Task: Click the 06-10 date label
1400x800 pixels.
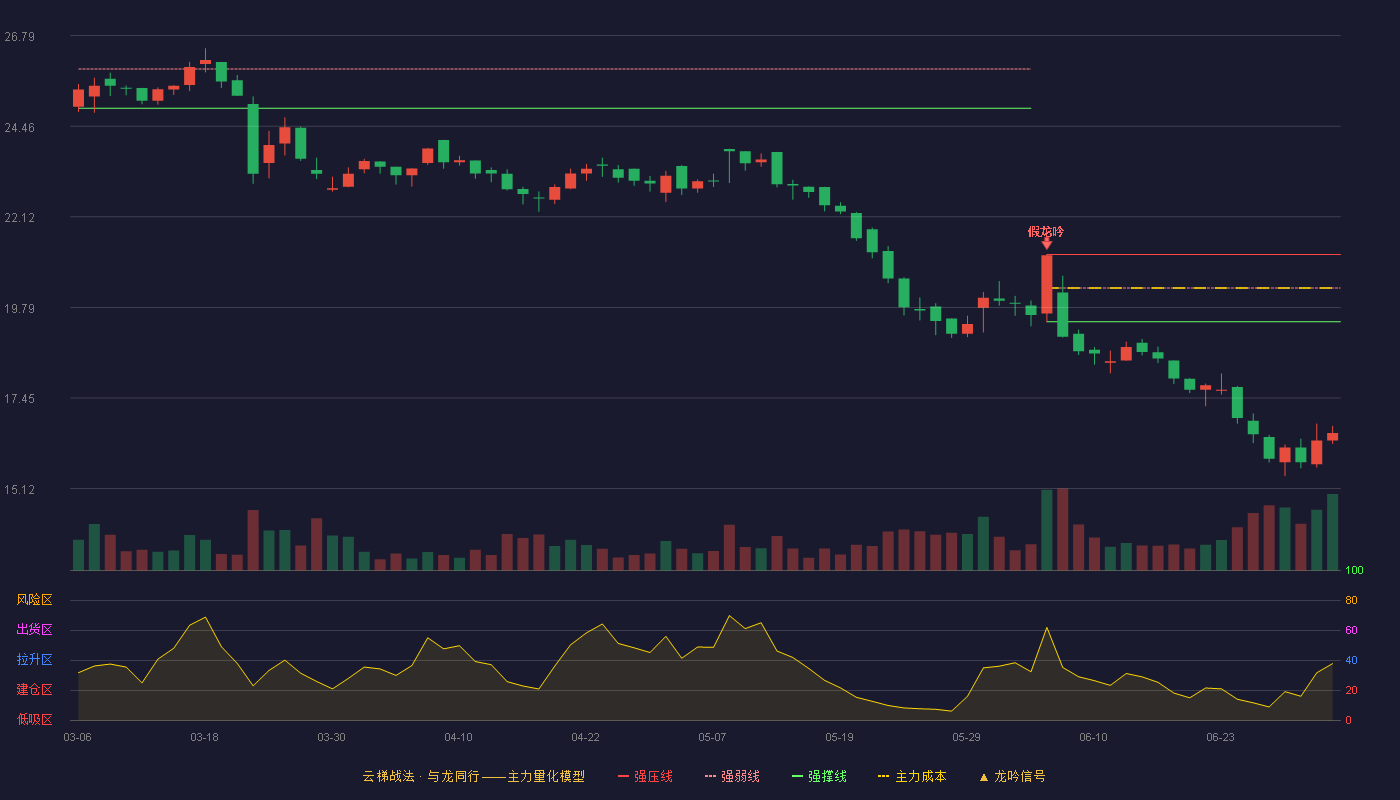Action: coord(1093,737)
